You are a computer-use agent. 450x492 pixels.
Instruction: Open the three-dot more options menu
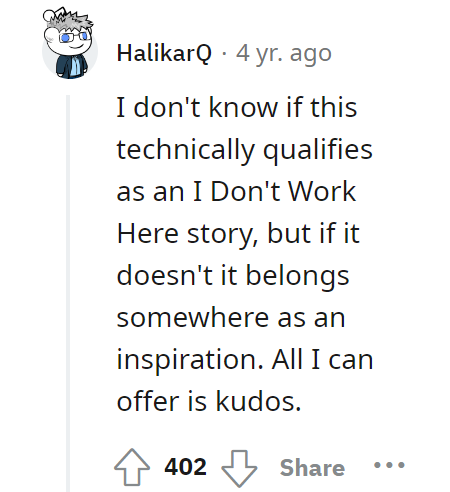(x=389, y=465)
